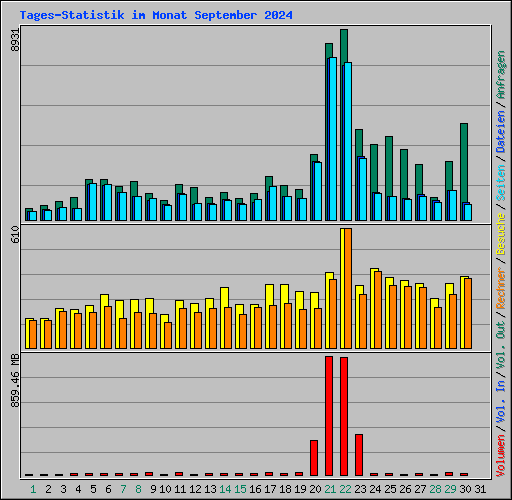Viewport: 512px width, 500px height.
Task: Select day 9 label on x-axis
Action: tap(153, 489)
